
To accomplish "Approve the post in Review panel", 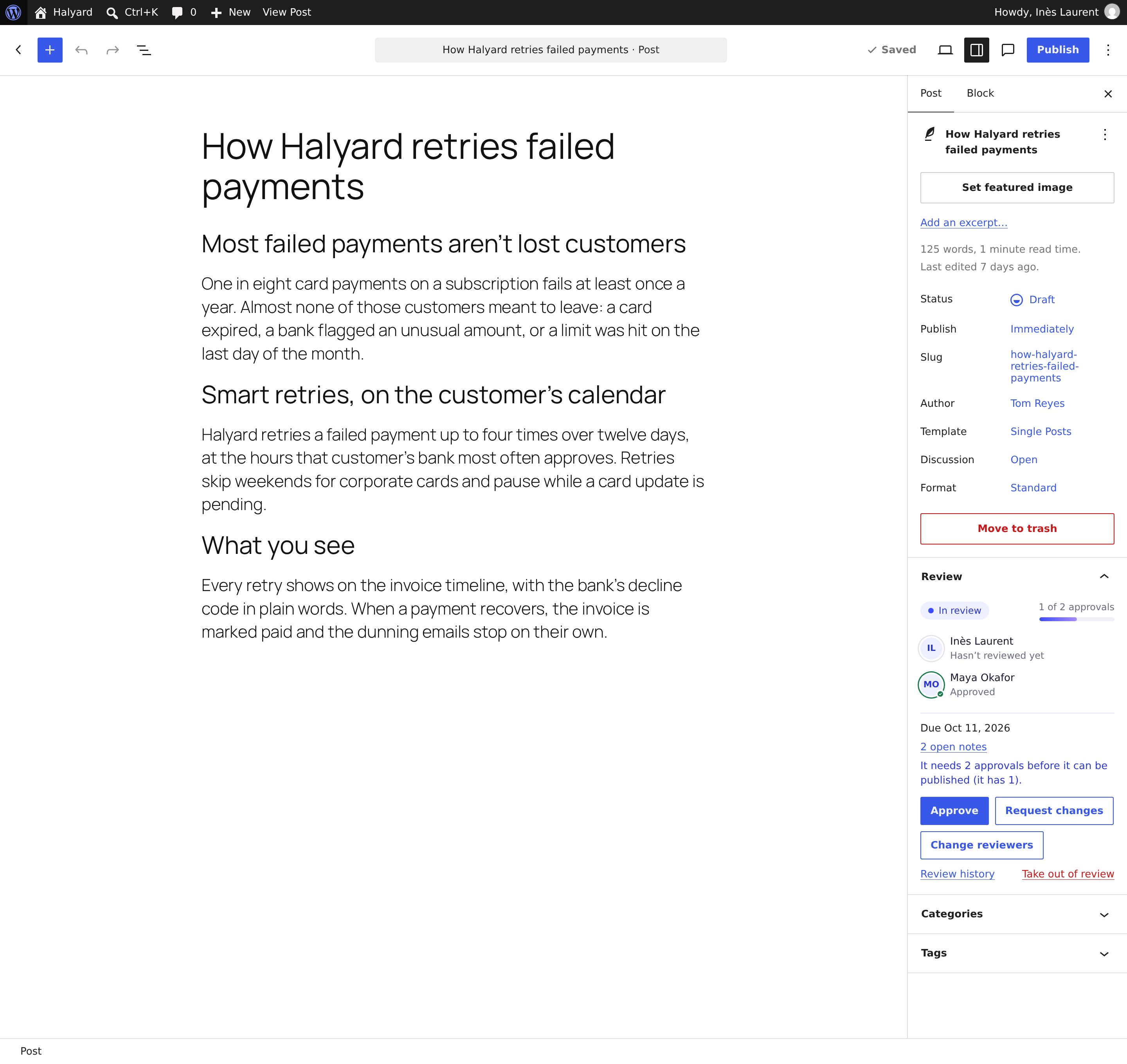I will 954,811.
